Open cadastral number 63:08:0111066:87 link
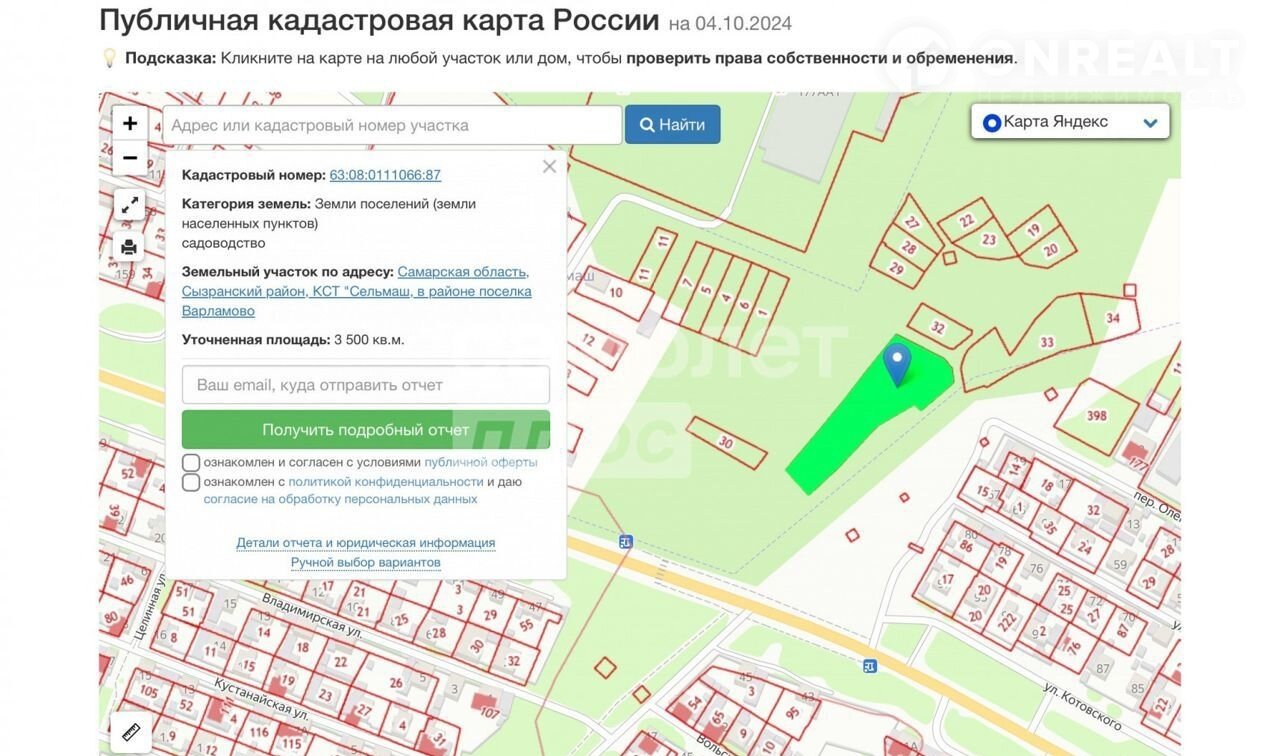 click(385, 175)
